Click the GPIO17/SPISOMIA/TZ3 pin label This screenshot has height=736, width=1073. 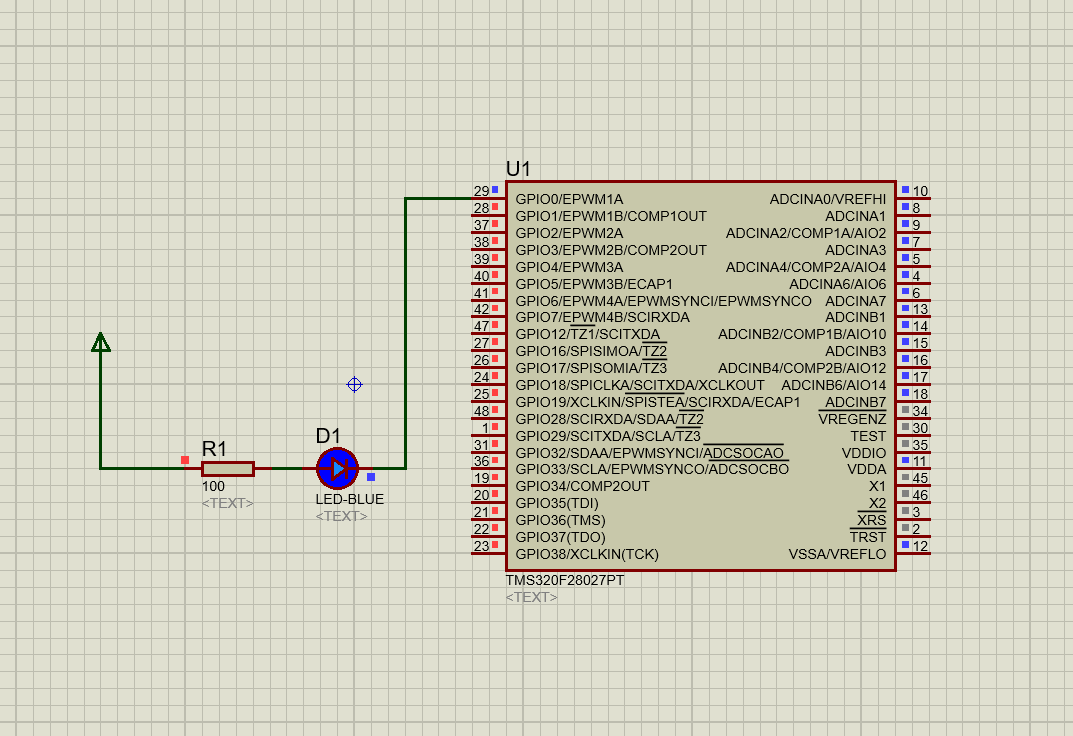click(x=591, y=368)
